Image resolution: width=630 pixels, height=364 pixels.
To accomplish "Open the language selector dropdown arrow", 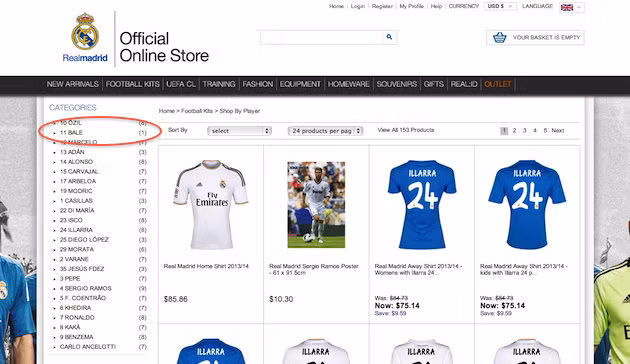I will click(x=579, y=7).
